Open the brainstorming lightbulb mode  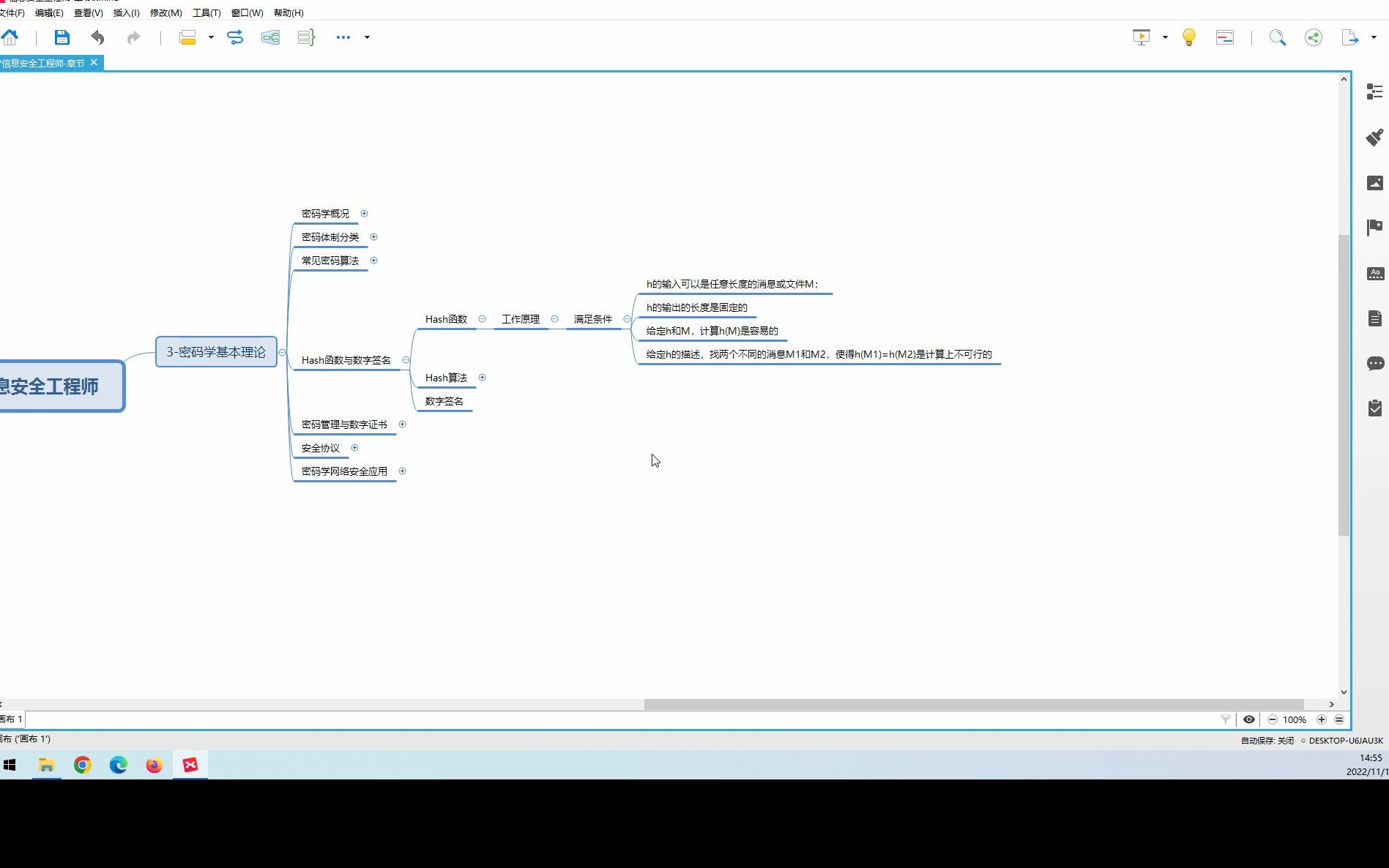1189,37
